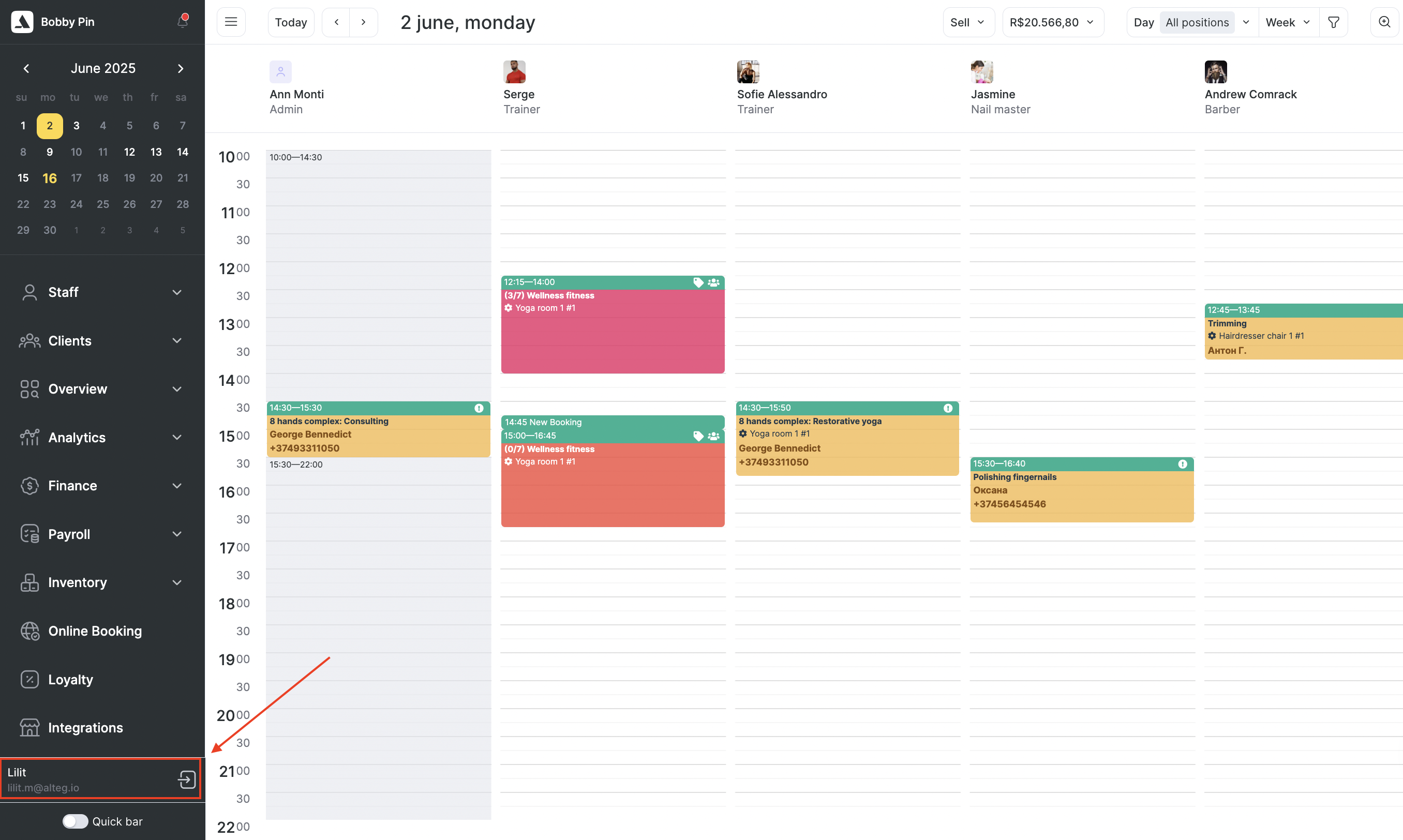The height and width of the screenshot is (840, 1403).
Task: Open Polishing fingernails appointment for Оксана
Action: point(1082,490)
